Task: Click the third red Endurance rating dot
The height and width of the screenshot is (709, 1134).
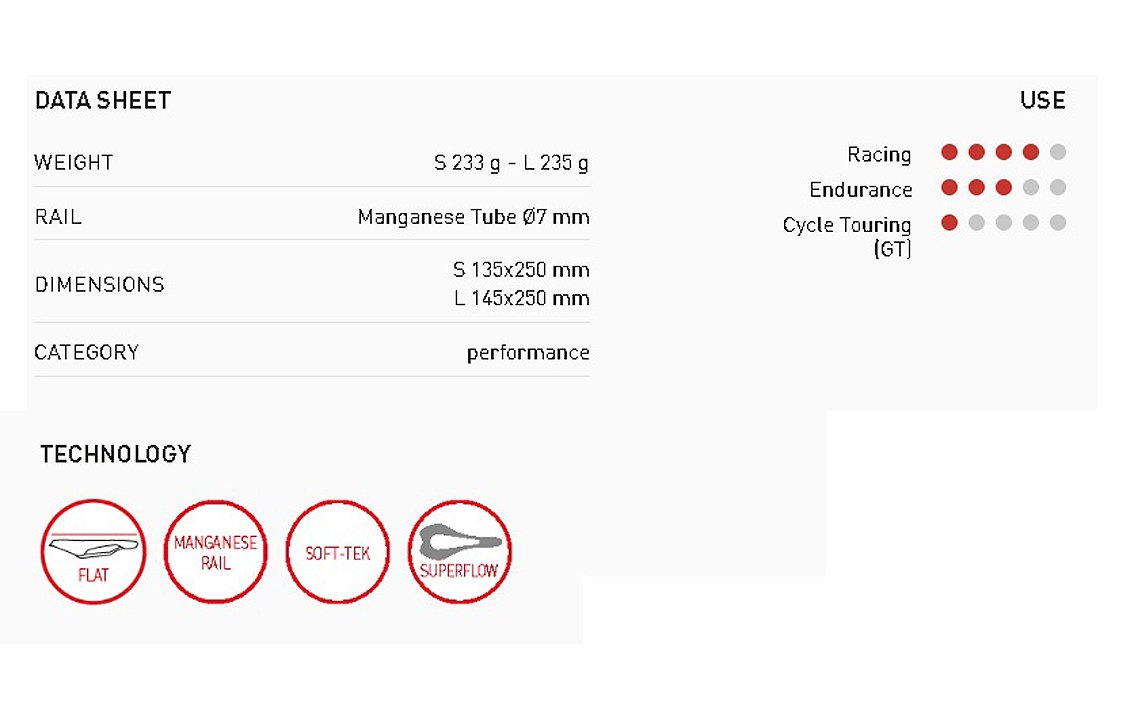Action: pyautogui.click(x=1004, y=188)
